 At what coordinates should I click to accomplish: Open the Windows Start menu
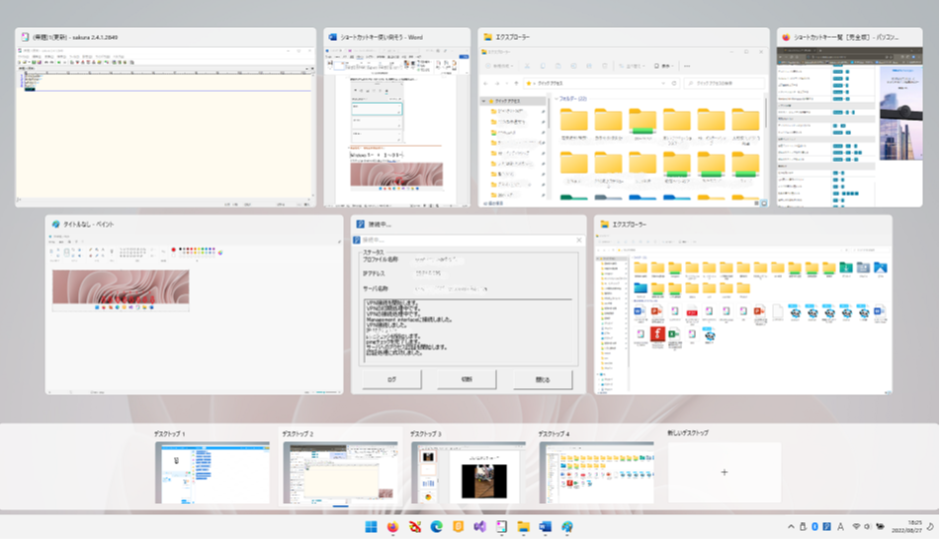point(372,526)
